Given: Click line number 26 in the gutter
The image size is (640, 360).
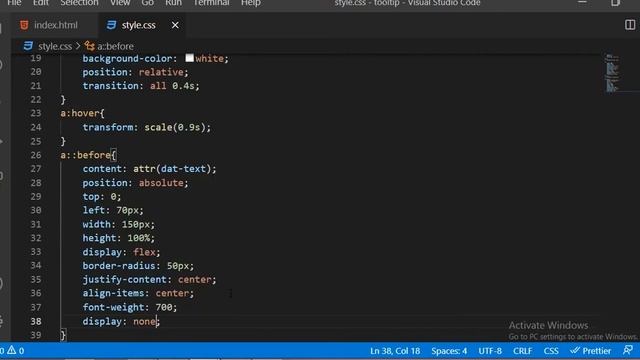Looking at the screenshot, I should (x=36, y=155).
